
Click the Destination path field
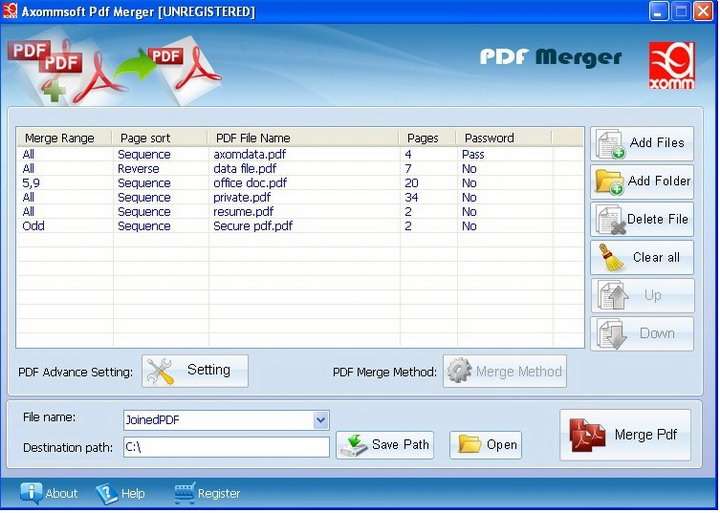[x=226, y=447]
